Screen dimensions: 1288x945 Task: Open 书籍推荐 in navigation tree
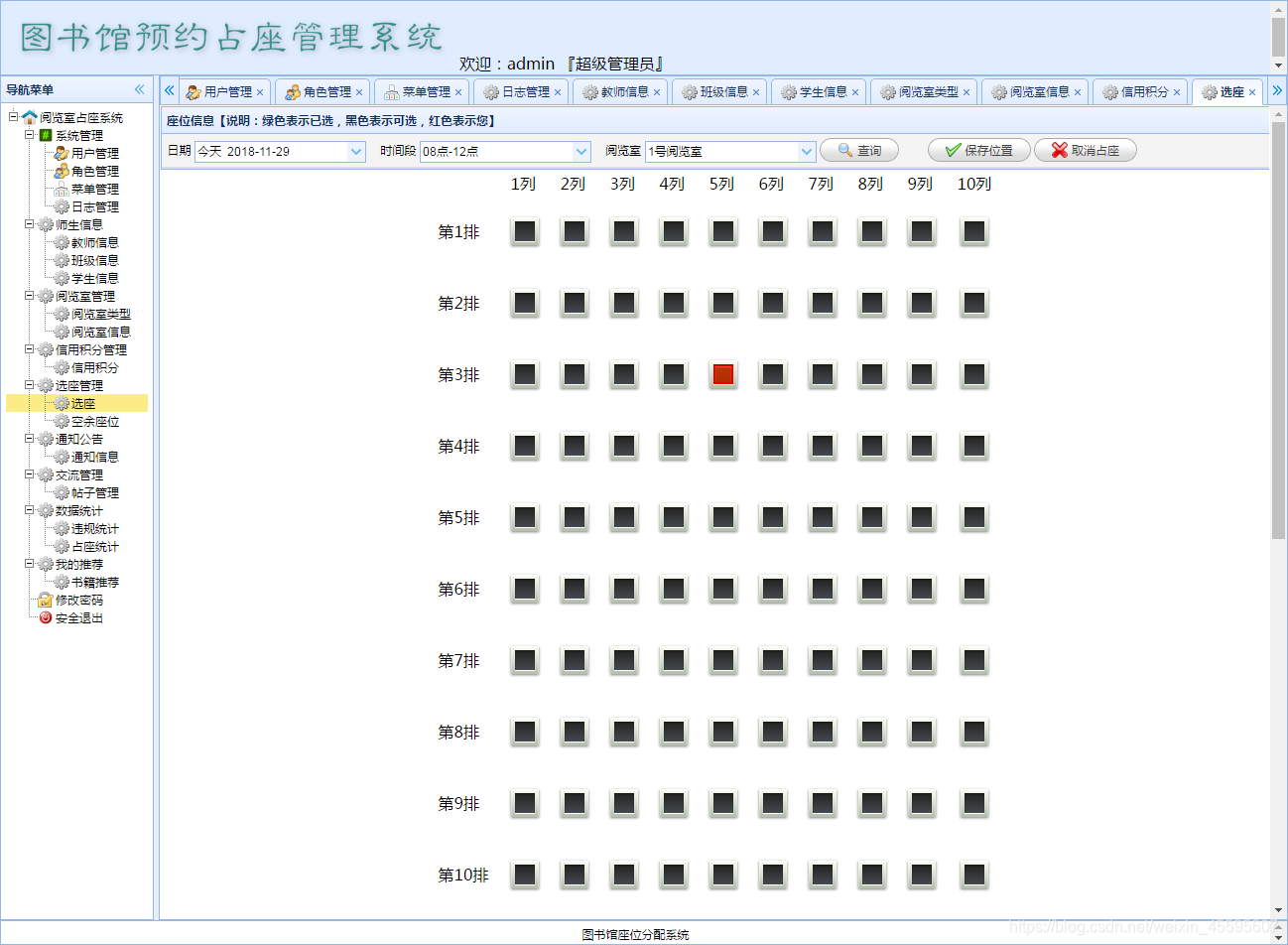[94, 583]
